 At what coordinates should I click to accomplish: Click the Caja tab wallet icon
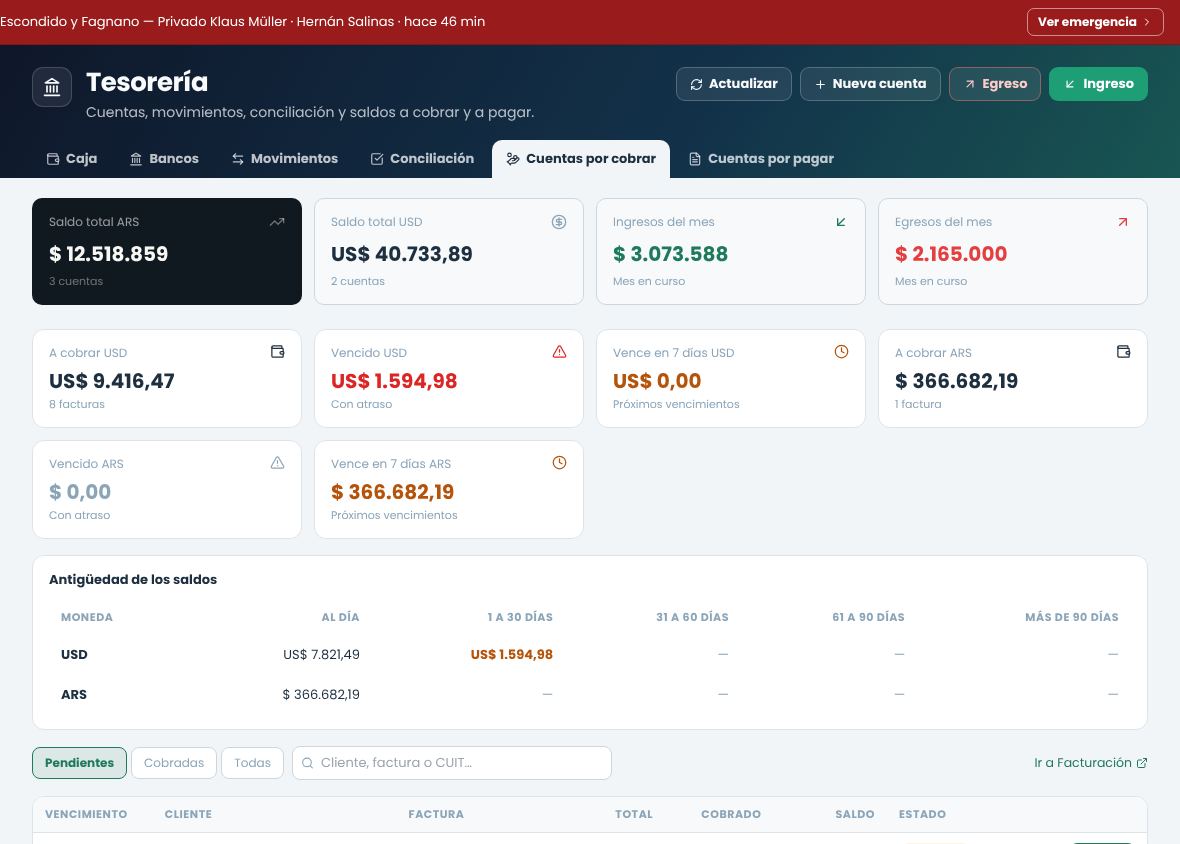[x=53, y=159]
